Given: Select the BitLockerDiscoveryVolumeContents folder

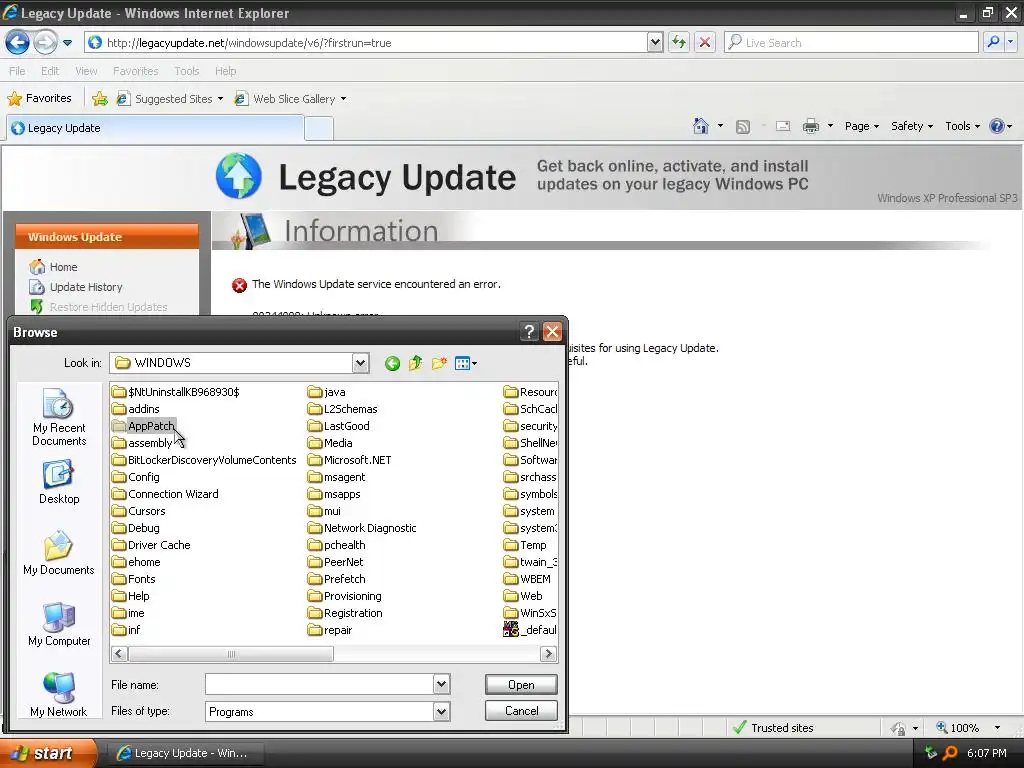Looking at the screenshot, I should coord(204,460).
